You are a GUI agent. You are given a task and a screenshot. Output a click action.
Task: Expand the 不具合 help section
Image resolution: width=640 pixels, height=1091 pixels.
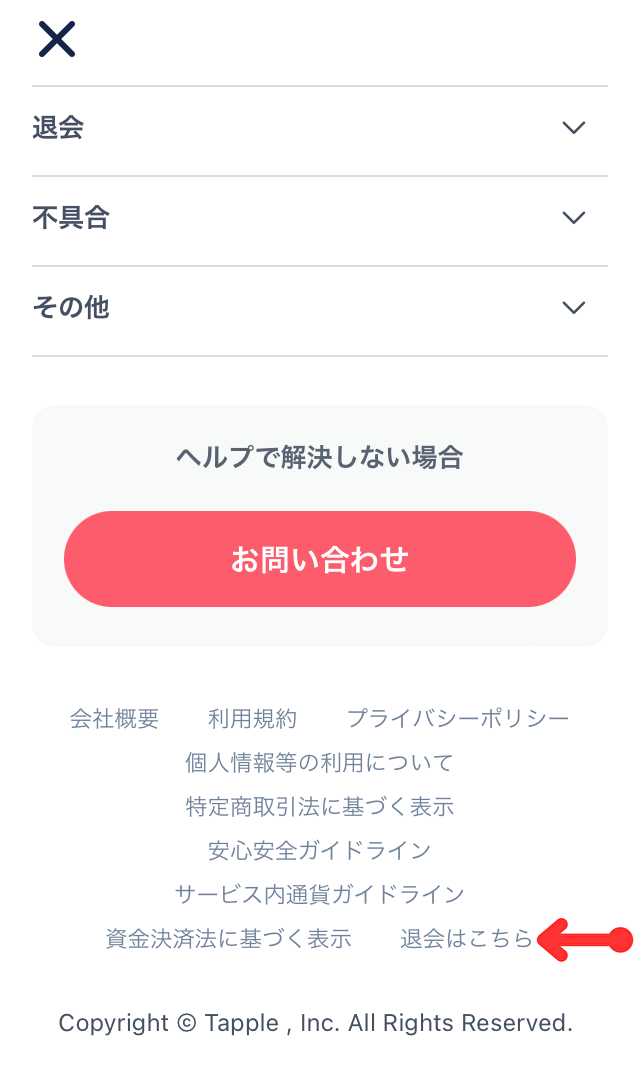pyautogui.click(x=300, y=217)
